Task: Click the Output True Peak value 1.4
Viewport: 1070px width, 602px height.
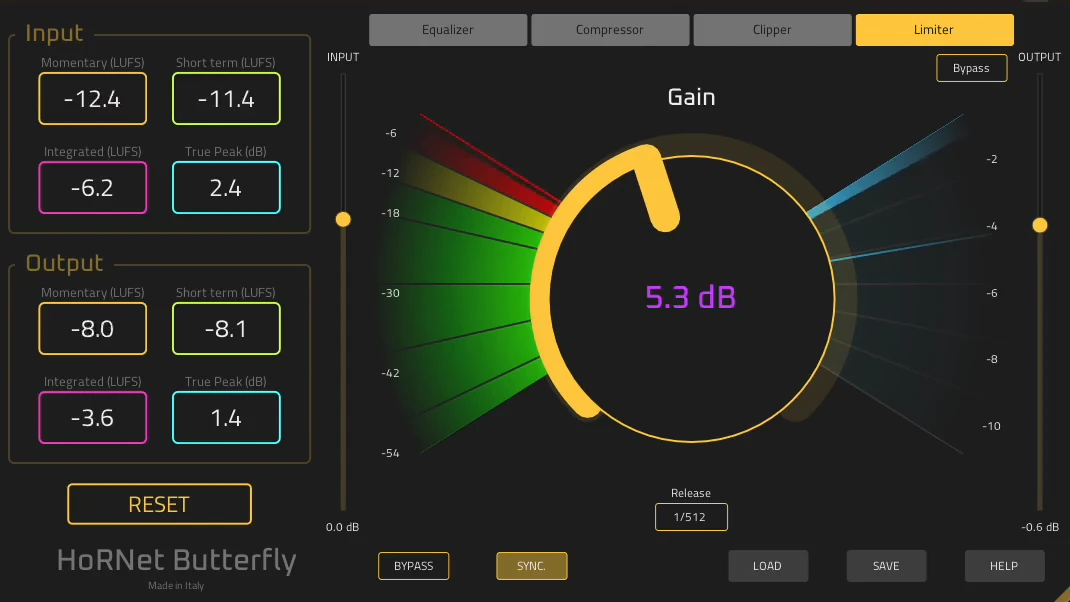Action: [226, 418]
